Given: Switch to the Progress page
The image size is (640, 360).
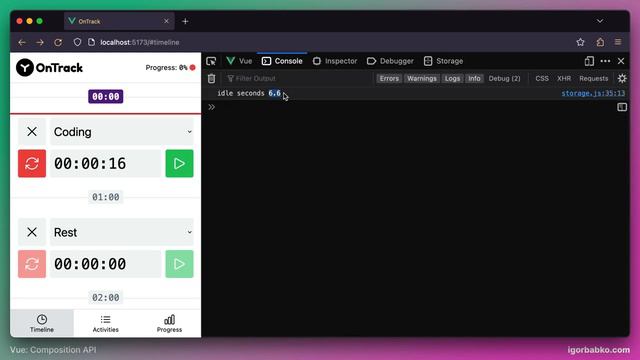Looking at the screenshot, I should (169, 323).
